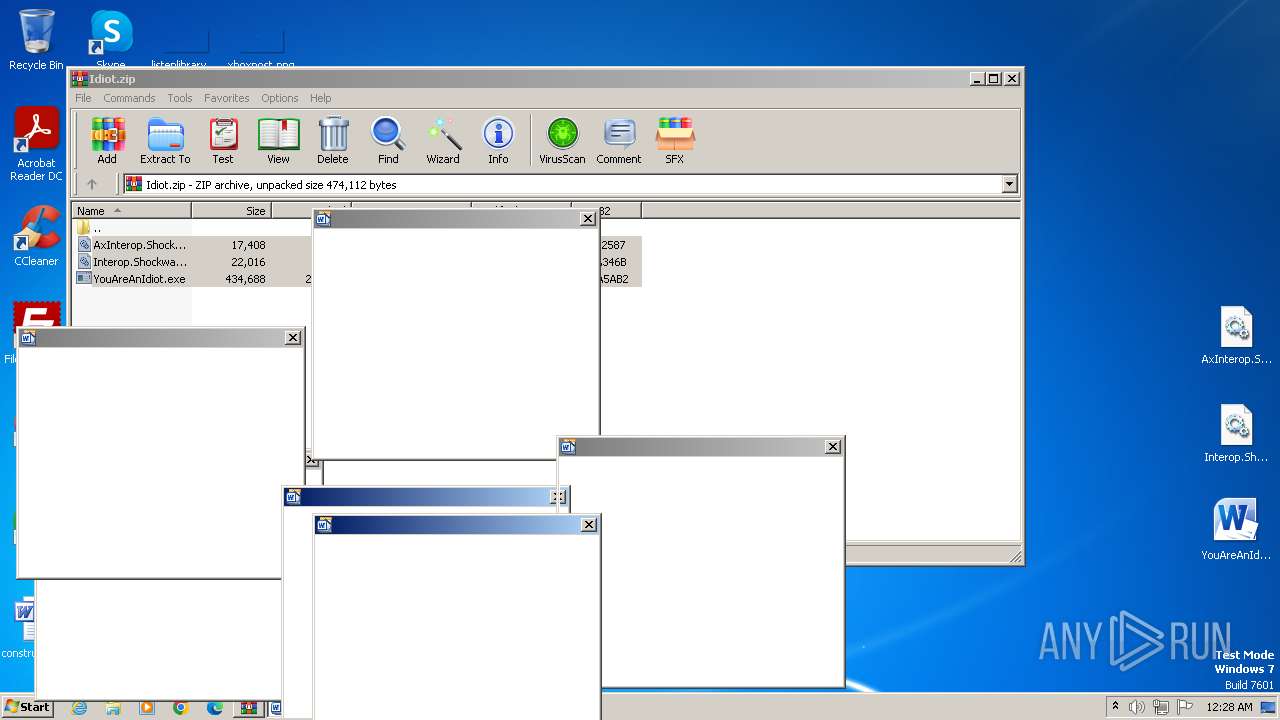This screenshot has width=1280, height=720.
Task: Close the blank popup over the desktop shortcuts
Action: point(293,338)
